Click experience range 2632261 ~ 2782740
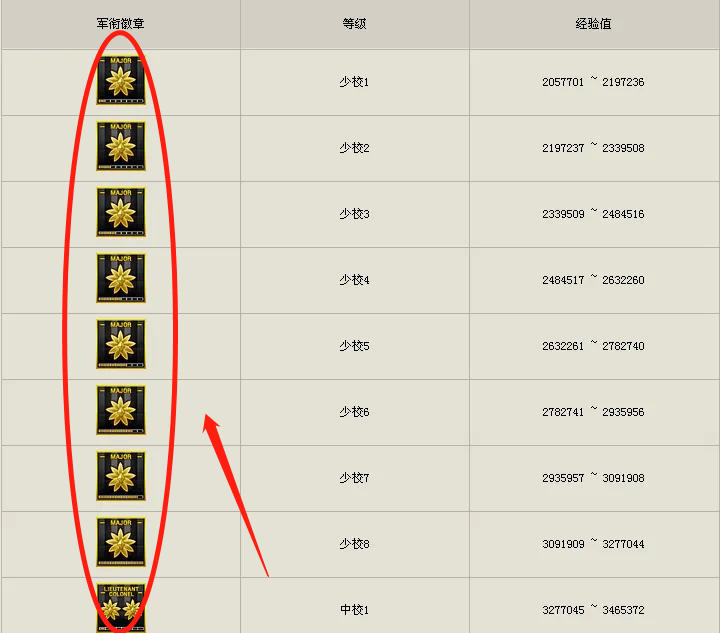The height and width of the screenshot is (633, 720). point(593,346)
